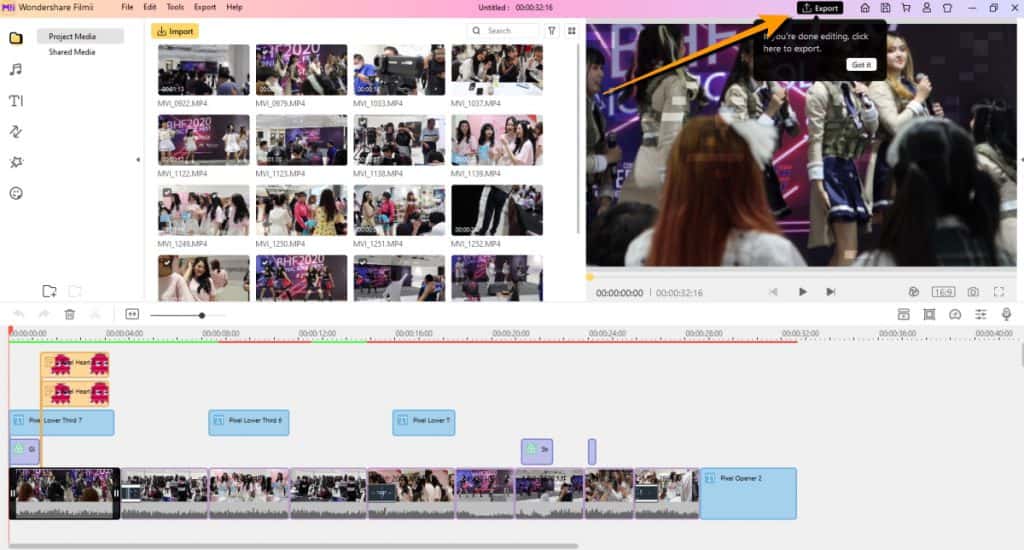Toggle the zoom-to-fit timeline button

coord(132,314)
